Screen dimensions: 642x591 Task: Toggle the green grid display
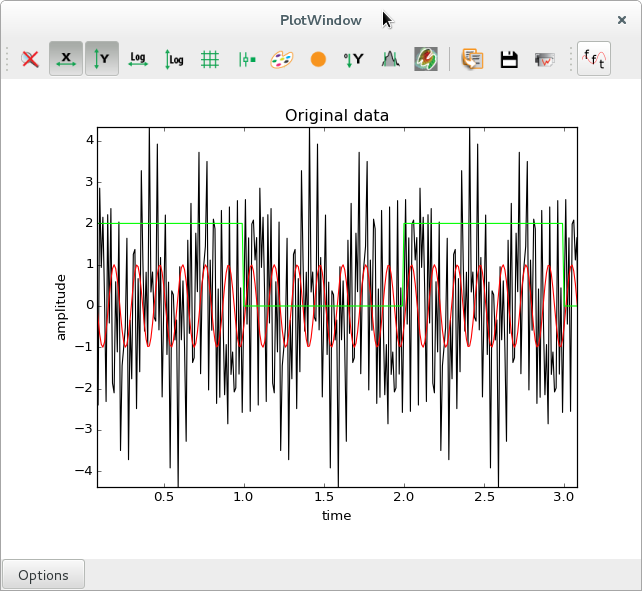click(x=210, y=59)
